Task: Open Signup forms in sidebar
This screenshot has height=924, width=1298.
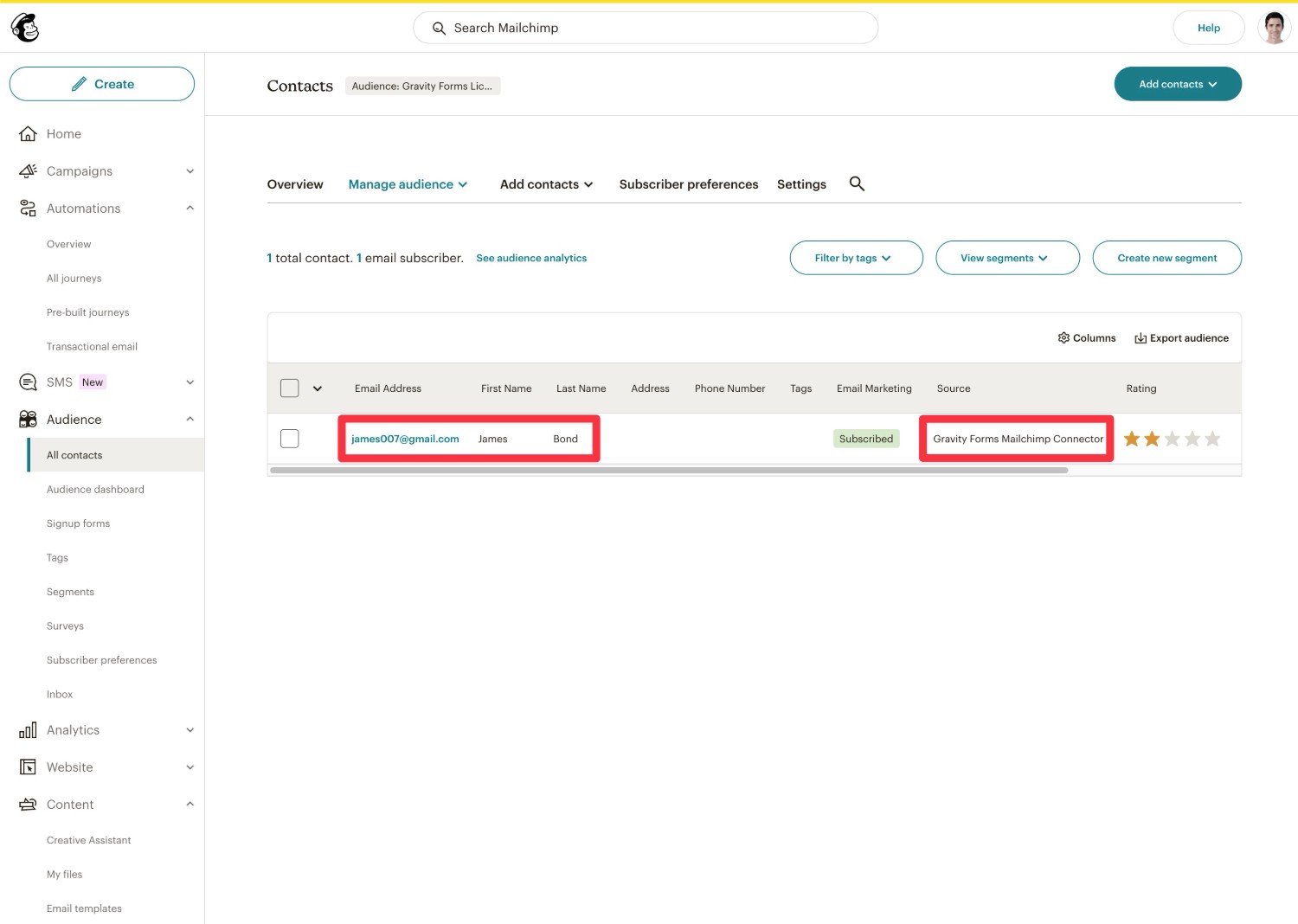Action: click(78, 523)
